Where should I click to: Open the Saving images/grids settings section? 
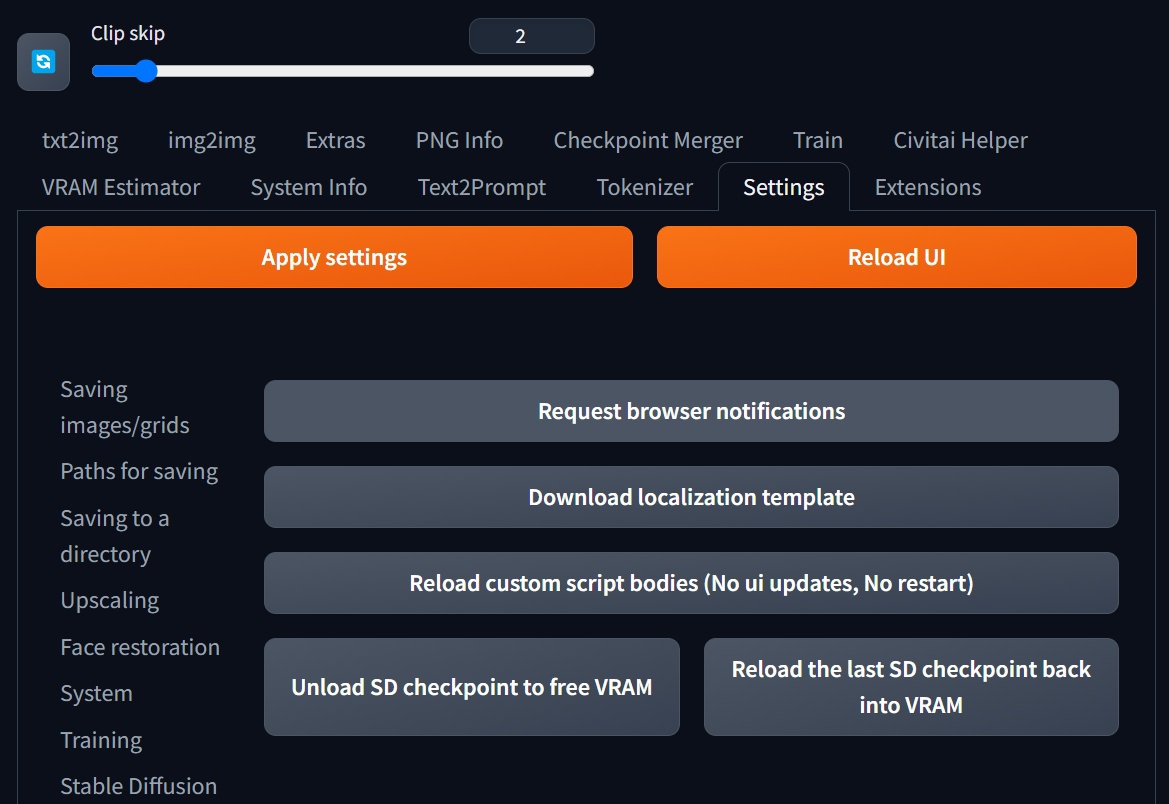[x=125, y=407]
